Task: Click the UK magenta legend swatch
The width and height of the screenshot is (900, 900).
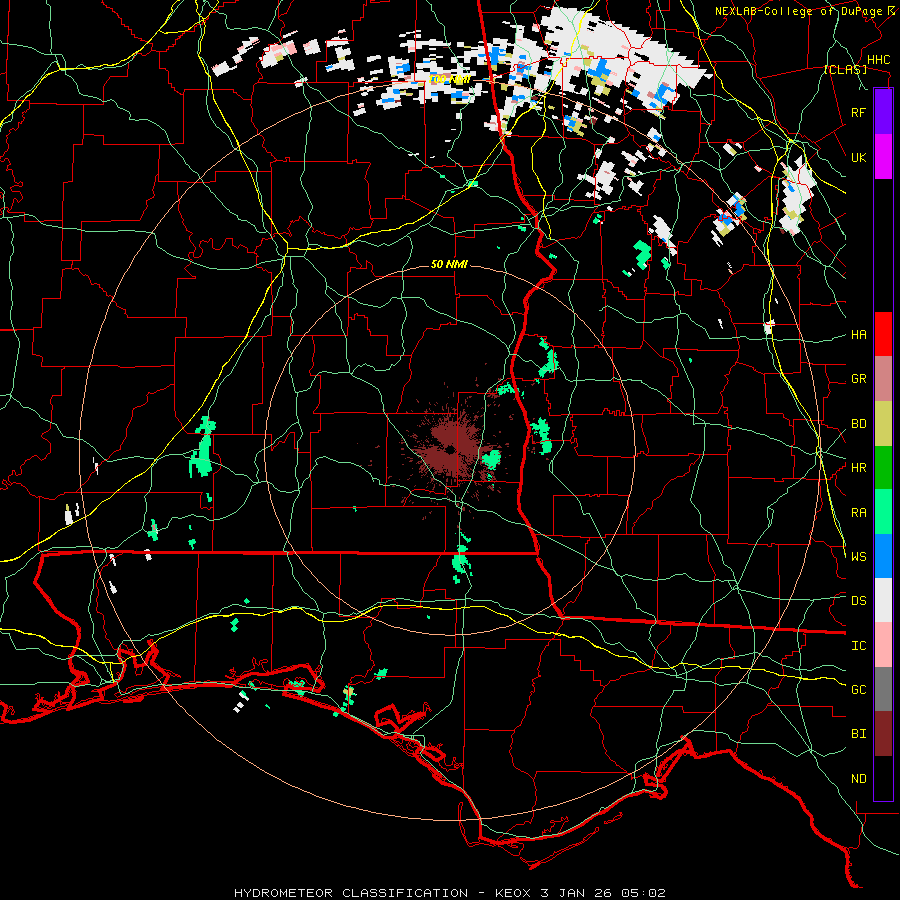Action: coord(883,157)
